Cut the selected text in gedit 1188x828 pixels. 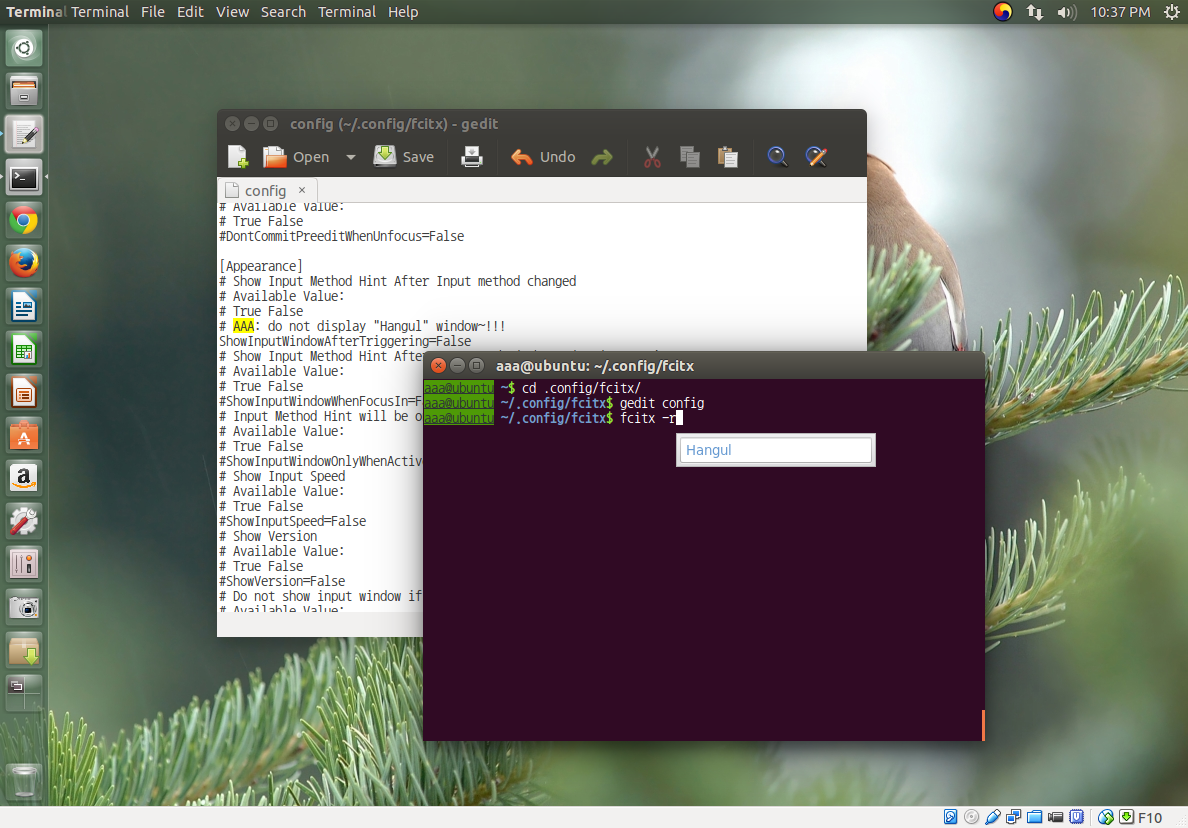(x=652, y=157)
